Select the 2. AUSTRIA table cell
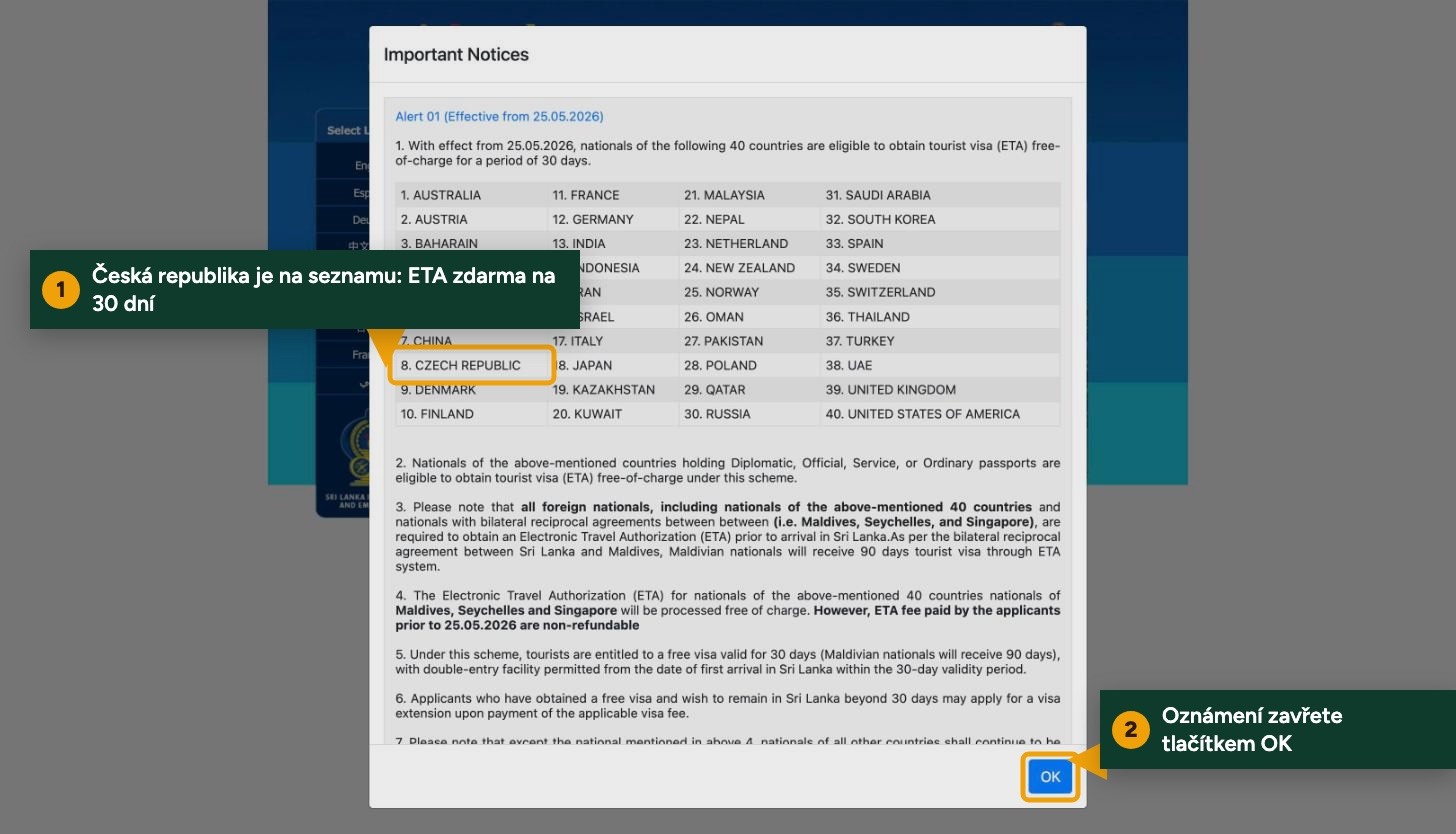The width and height of the screenshot is (1456, 834). (472, 219)
